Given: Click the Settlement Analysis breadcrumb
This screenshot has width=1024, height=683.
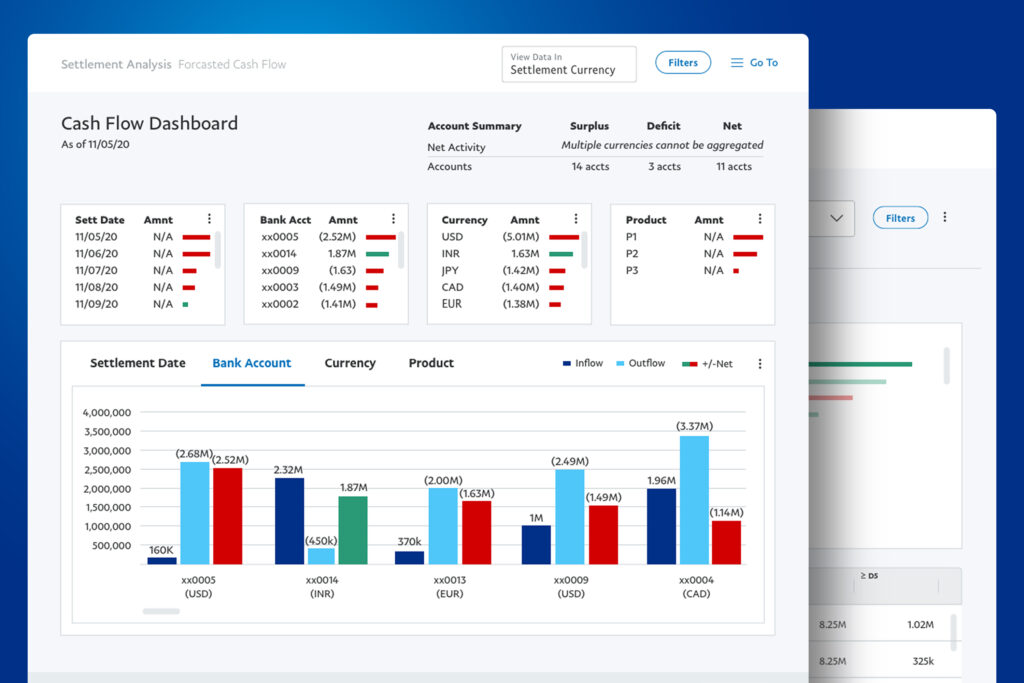Looking at the screenshot, I should (116, 64).
